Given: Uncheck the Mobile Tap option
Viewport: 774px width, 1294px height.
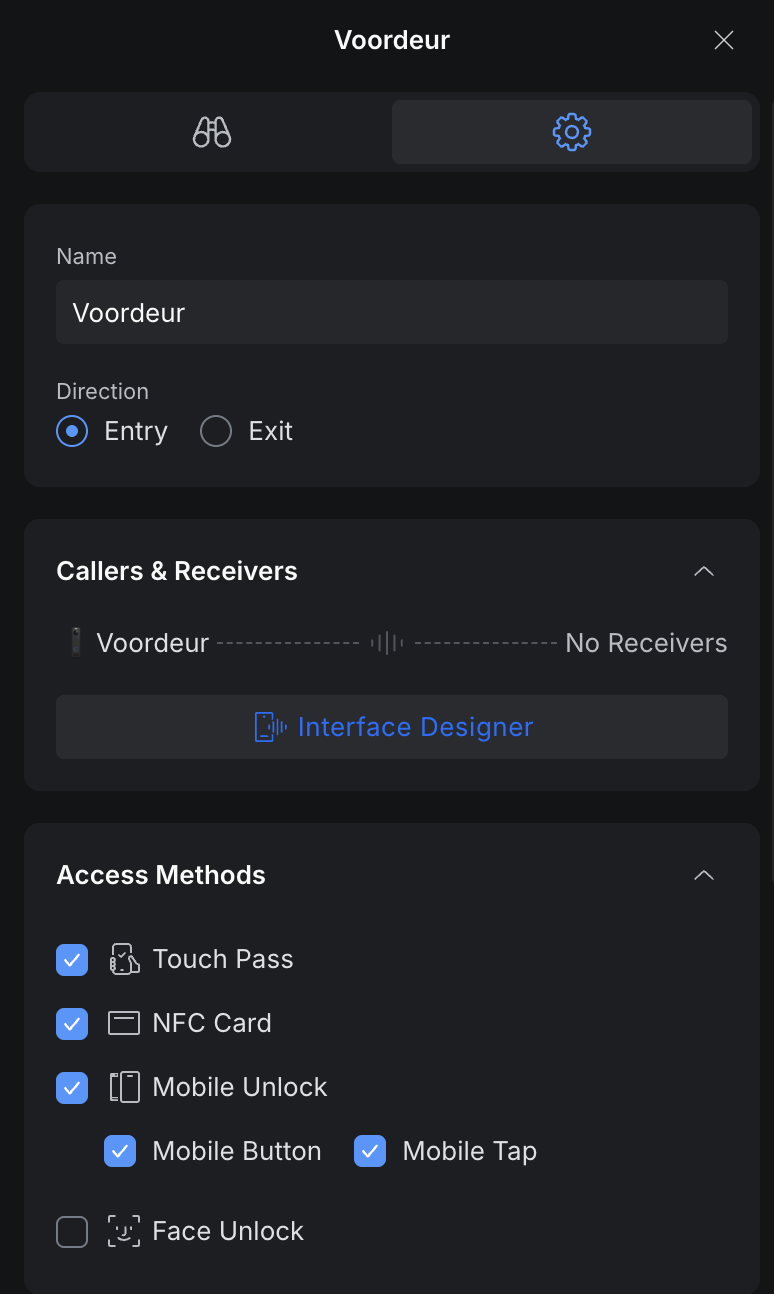Looking at the screenshot, I should tap(370, 1152).
